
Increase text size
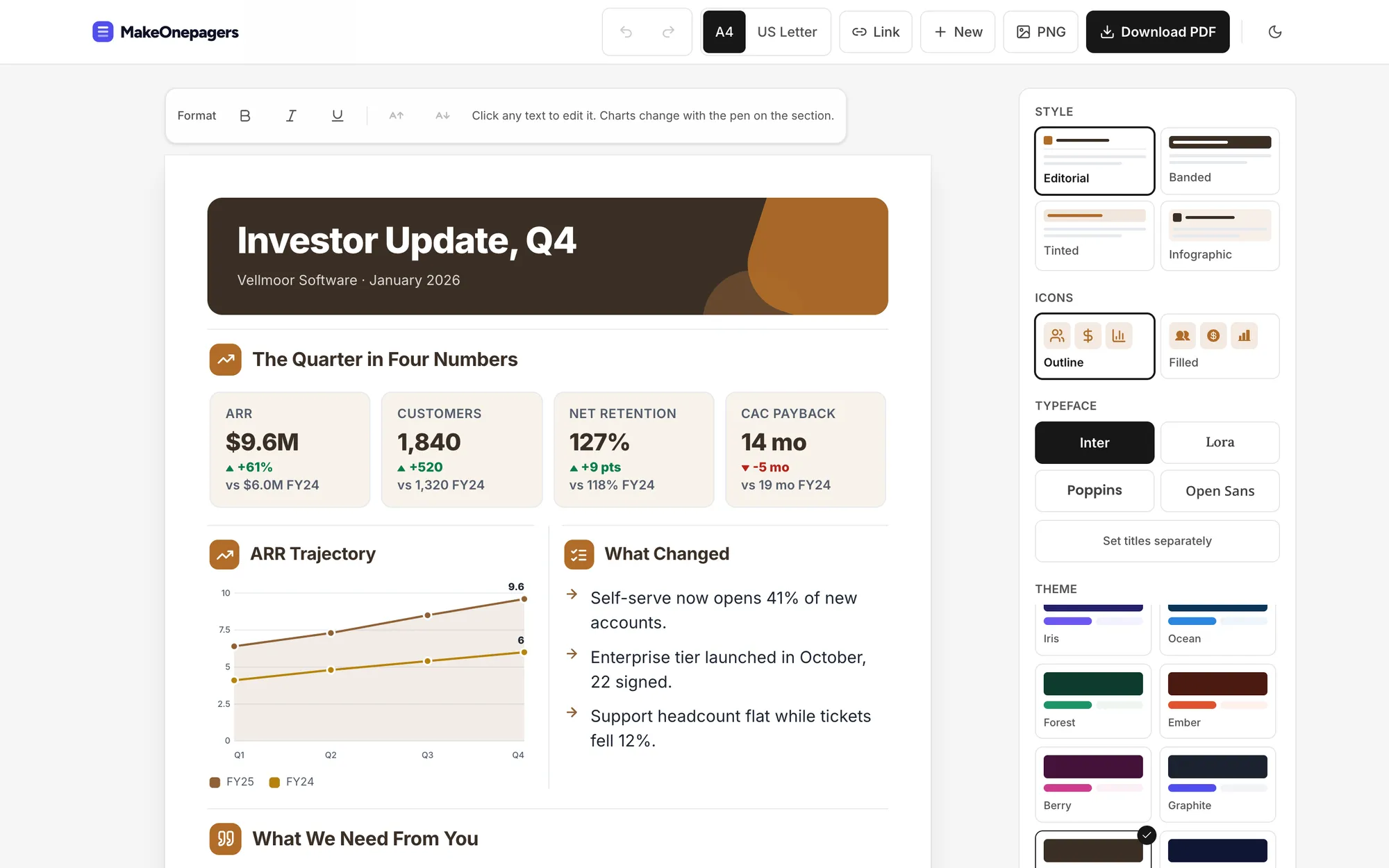(x=396, y=115)
